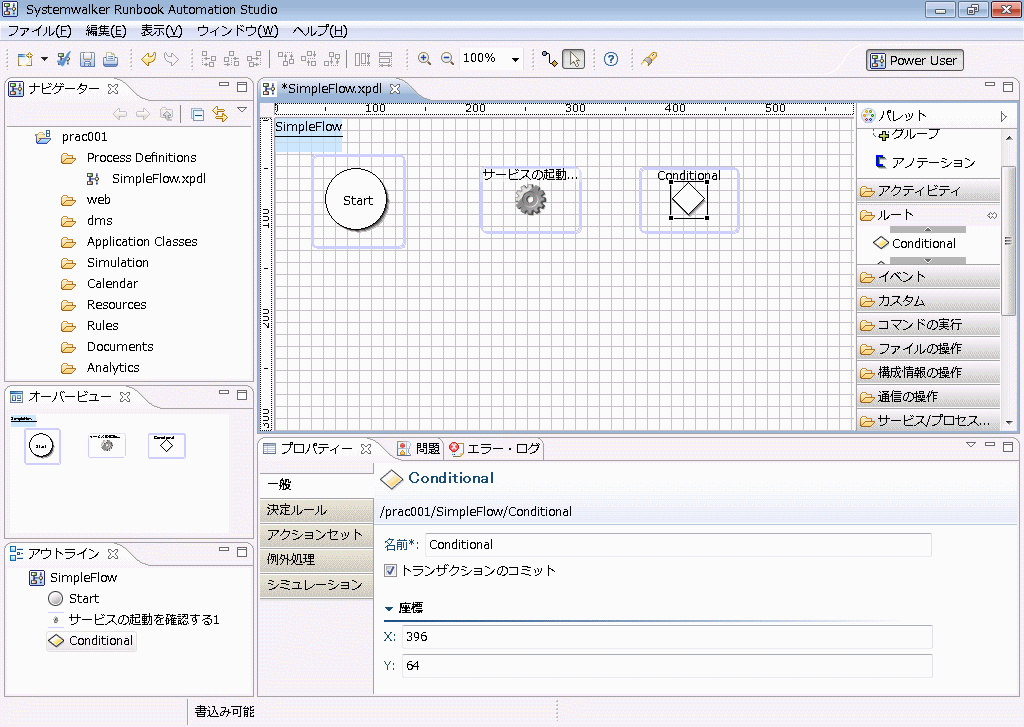Pick the アノテーション tool in the palette
1024x727 pixels.
click(x=925, y=162)
